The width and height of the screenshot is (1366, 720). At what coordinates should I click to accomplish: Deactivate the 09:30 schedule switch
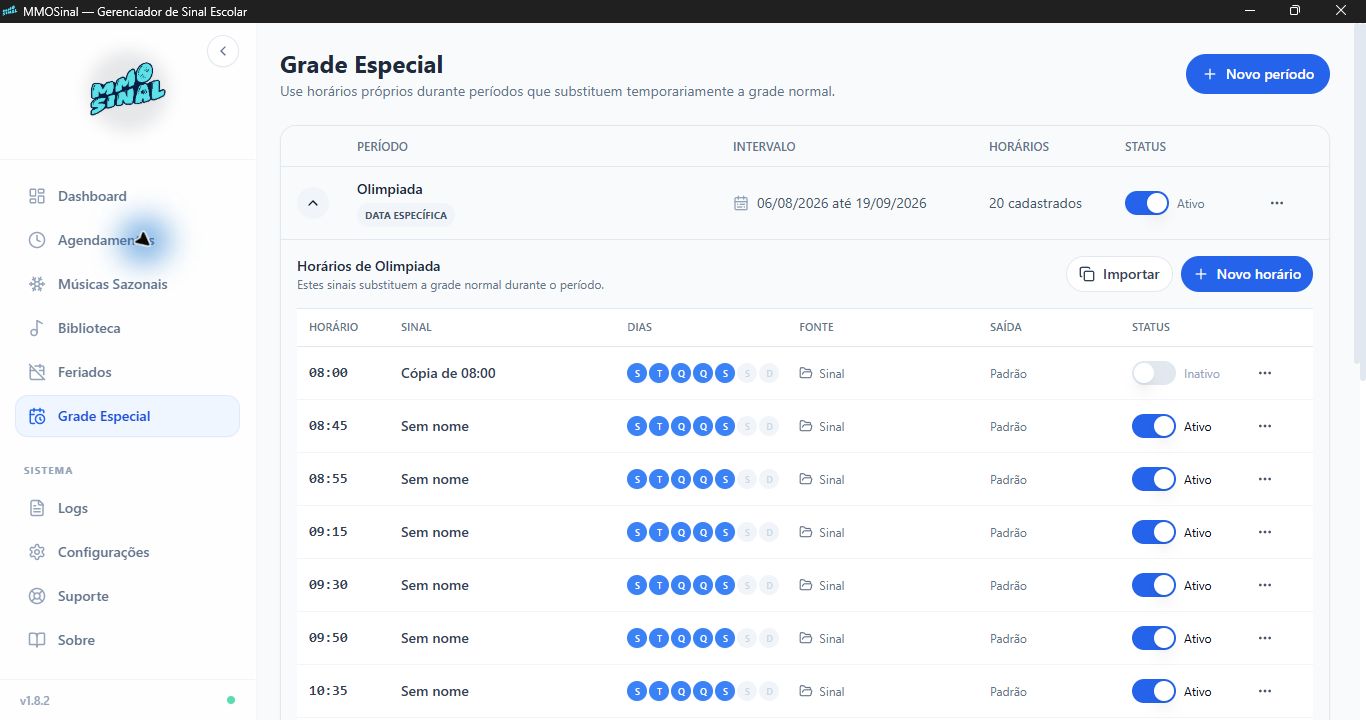(1154, 585)
